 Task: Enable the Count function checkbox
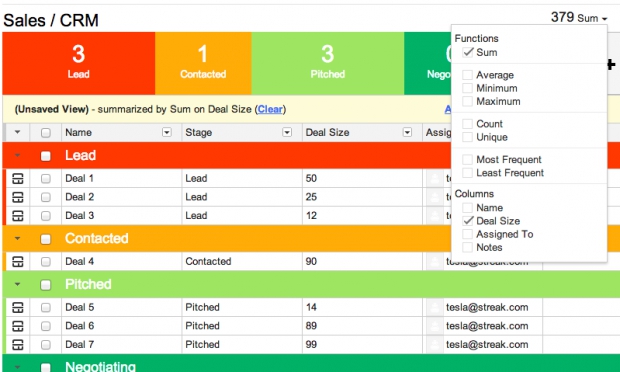pos(467,124)
